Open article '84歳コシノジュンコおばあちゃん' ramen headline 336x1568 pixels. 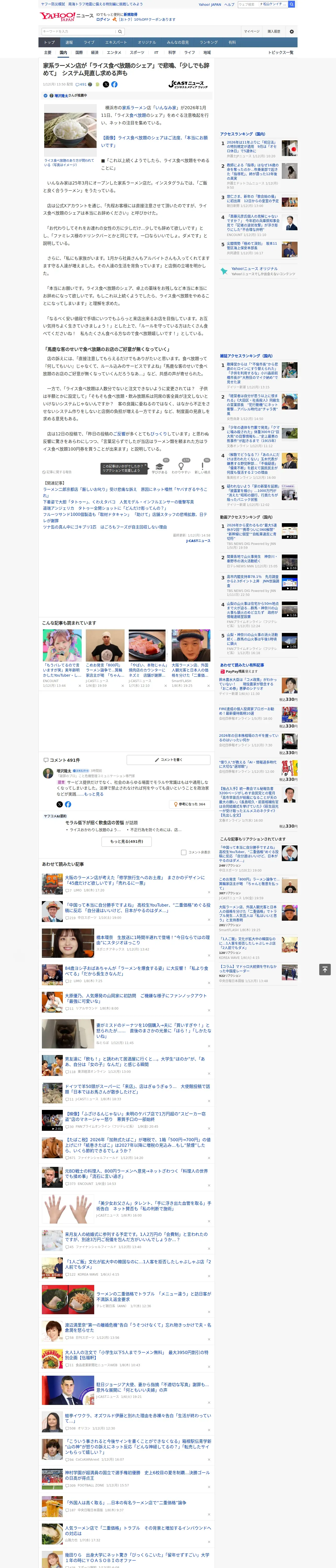(137, 971)
